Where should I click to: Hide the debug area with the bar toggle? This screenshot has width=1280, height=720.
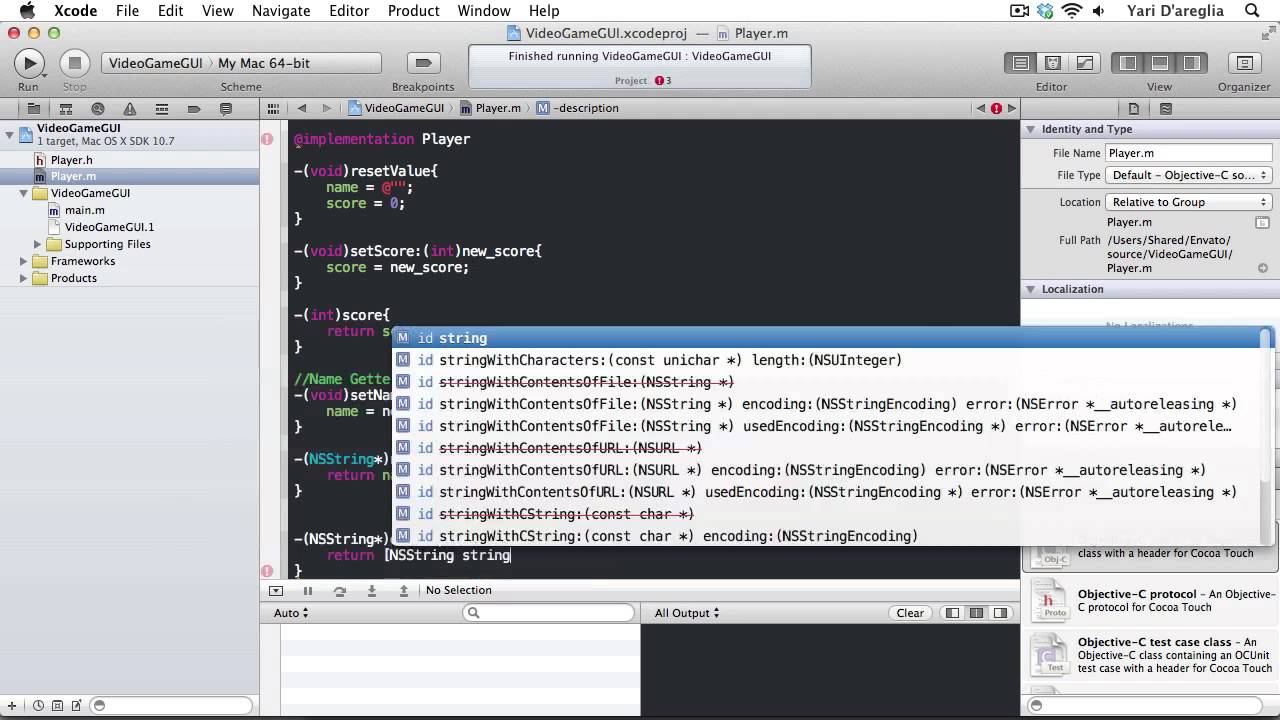(276, 591)
